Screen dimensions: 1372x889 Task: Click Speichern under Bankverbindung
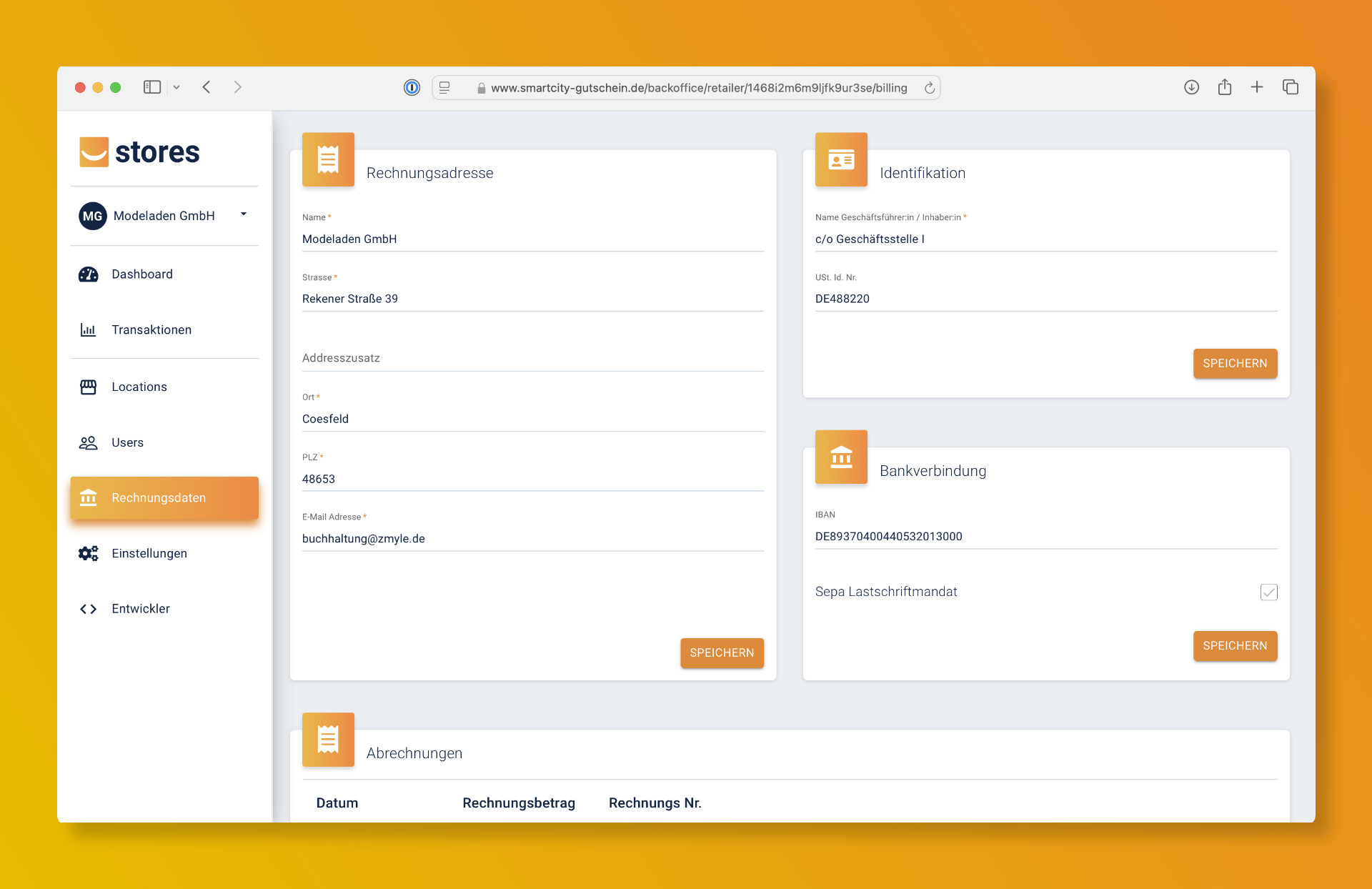click(1234, 646)
